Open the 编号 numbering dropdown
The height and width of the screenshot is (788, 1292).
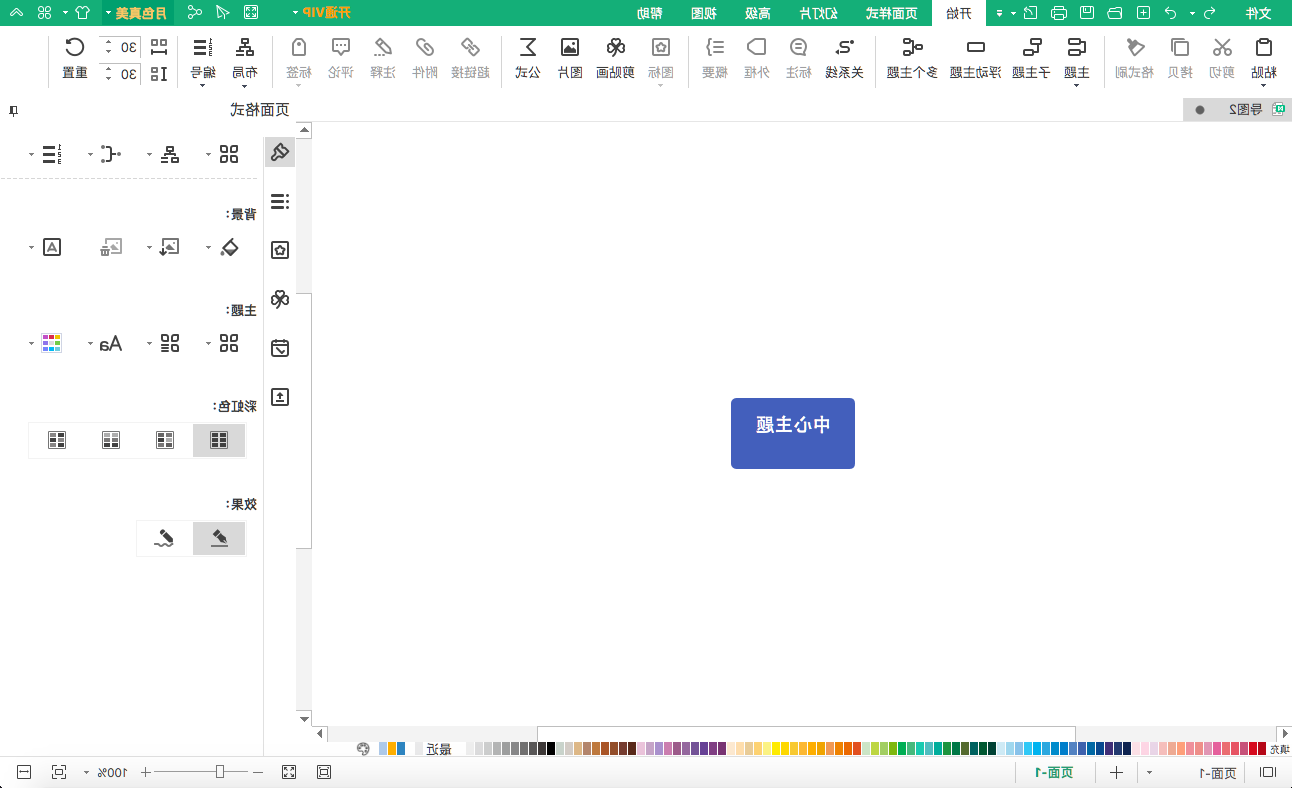coord(202,84)
